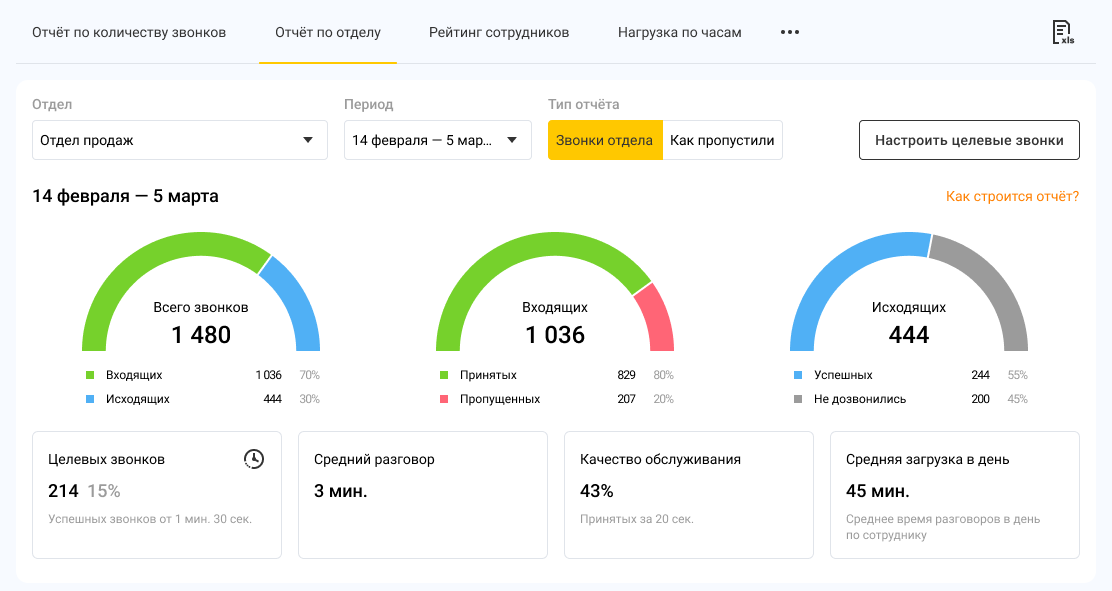
Task: Open the three-dots more tabs menu
Action: pyautogui.click(x=790, y=32)
